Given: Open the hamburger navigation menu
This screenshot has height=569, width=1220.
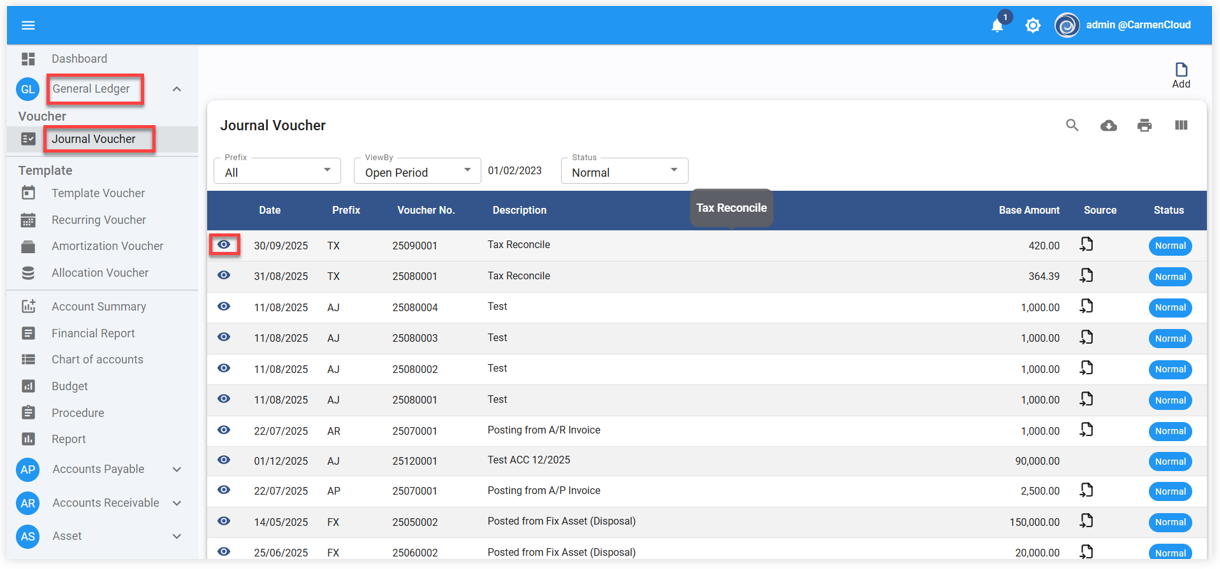Looking at the screenshot, I should click(x=28, y=25).
